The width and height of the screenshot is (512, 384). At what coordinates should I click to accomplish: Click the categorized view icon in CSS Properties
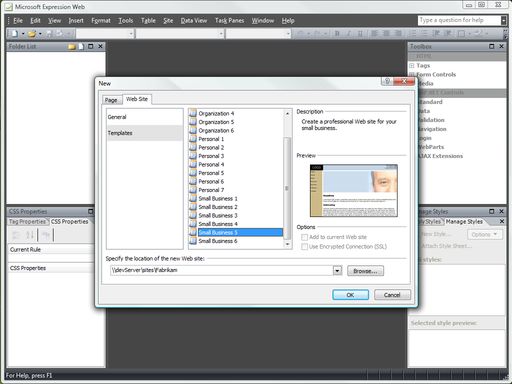click(x=16, y=235)
